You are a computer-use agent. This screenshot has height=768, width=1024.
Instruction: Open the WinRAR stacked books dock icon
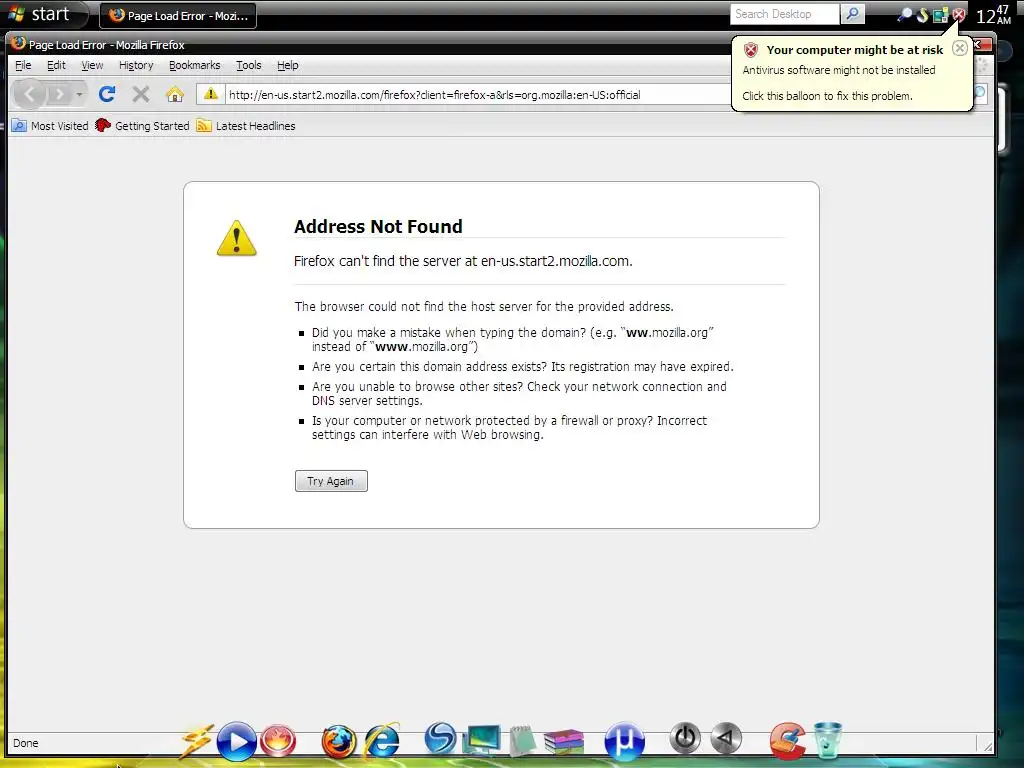click(564, 742)
